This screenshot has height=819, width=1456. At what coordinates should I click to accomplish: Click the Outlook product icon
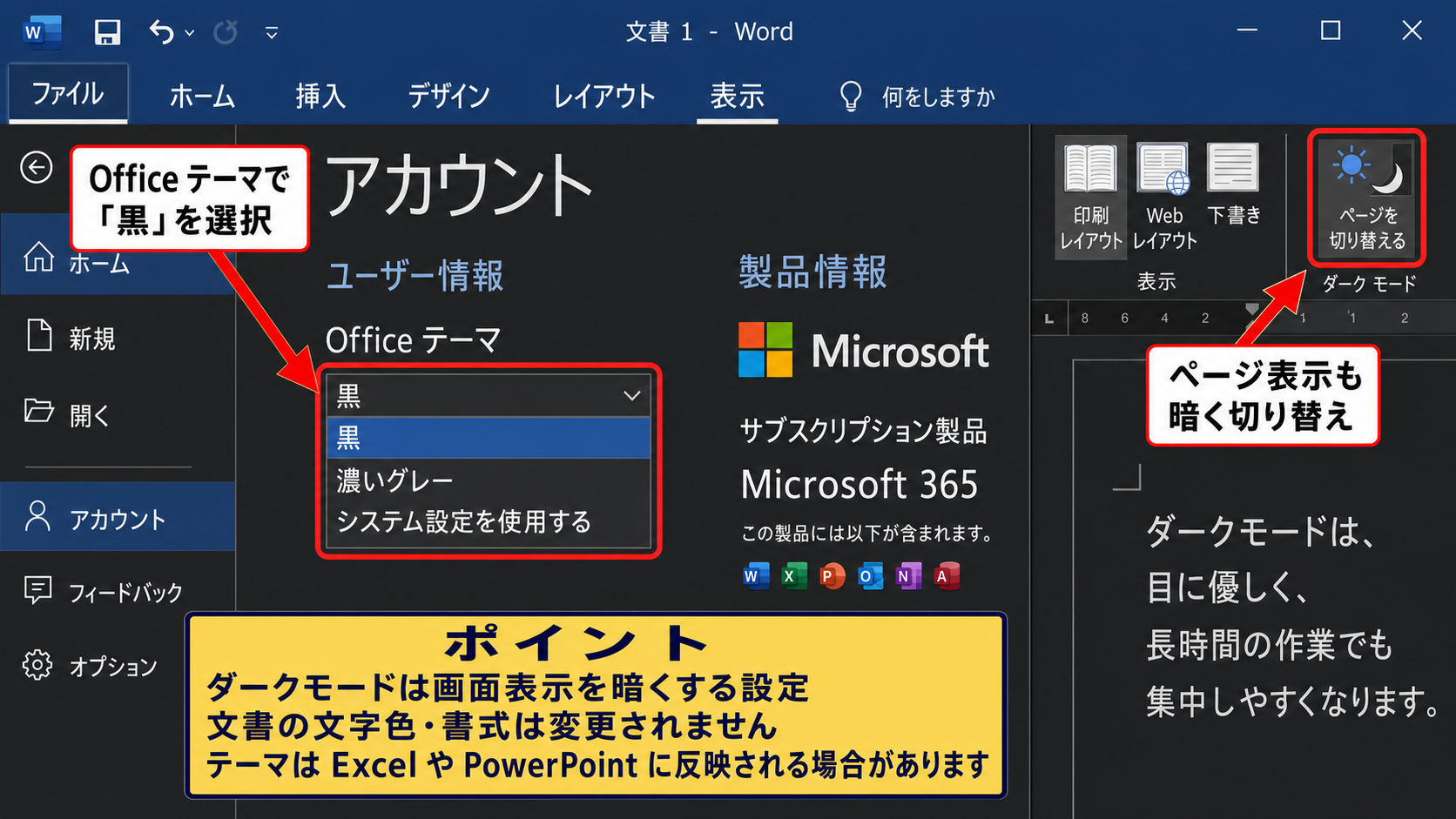pyautogui.click(x=870, y=575)
